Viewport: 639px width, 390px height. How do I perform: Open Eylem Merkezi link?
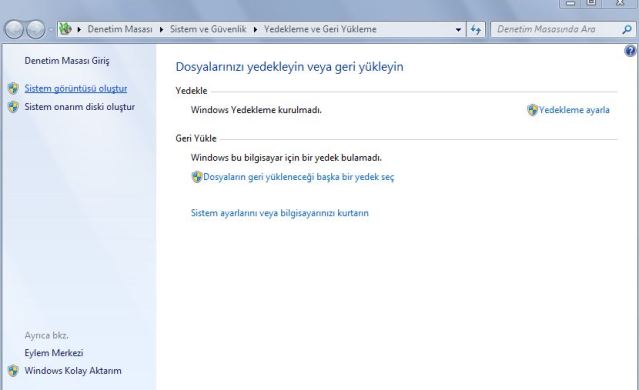tap(54, 353)
